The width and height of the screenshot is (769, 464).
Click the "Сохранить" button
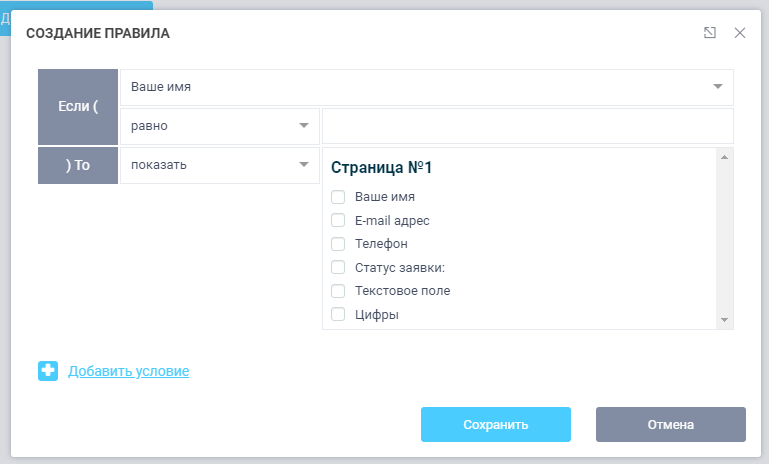[x=495, y=424]
